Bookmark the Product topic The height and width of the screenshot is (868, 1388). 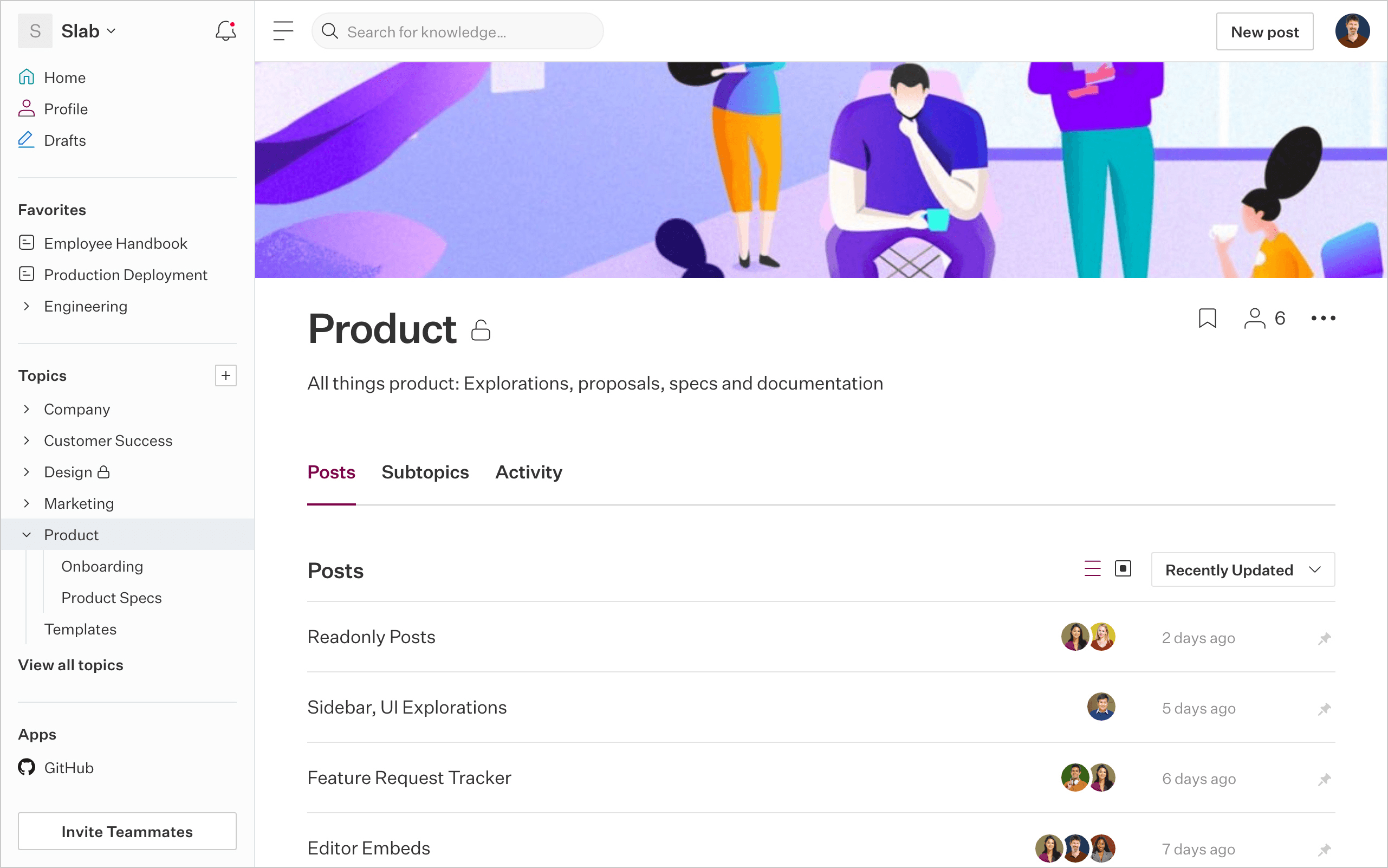[1207, 318]
